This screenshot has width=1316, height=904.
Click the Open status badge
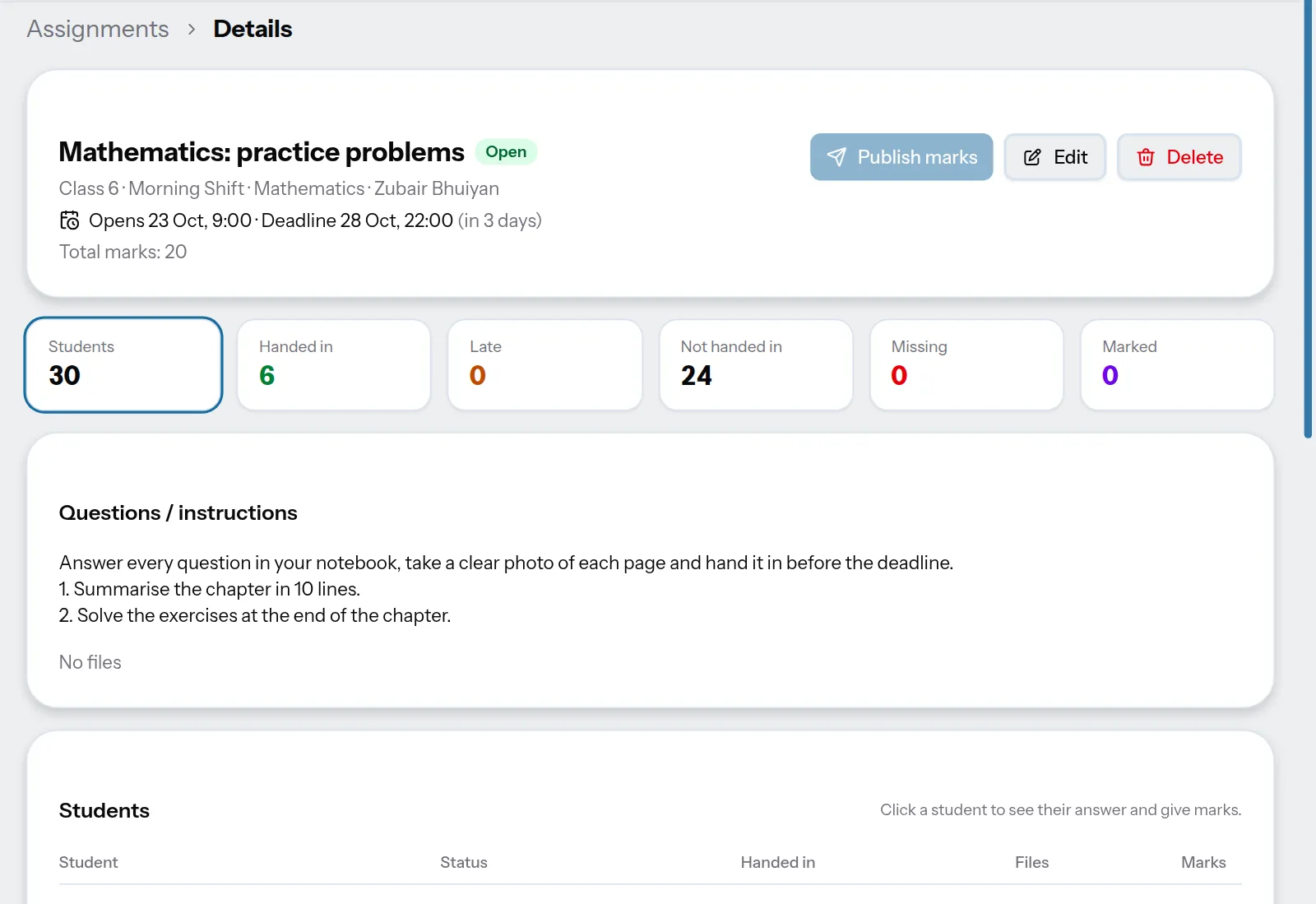pos(506,152)
